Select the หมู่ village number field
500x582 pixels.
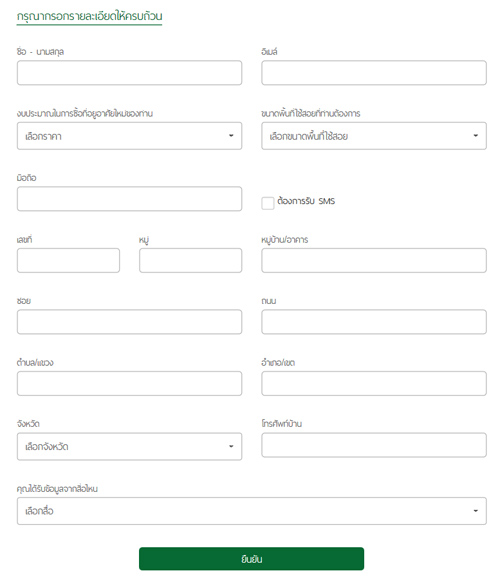[190, 261]
